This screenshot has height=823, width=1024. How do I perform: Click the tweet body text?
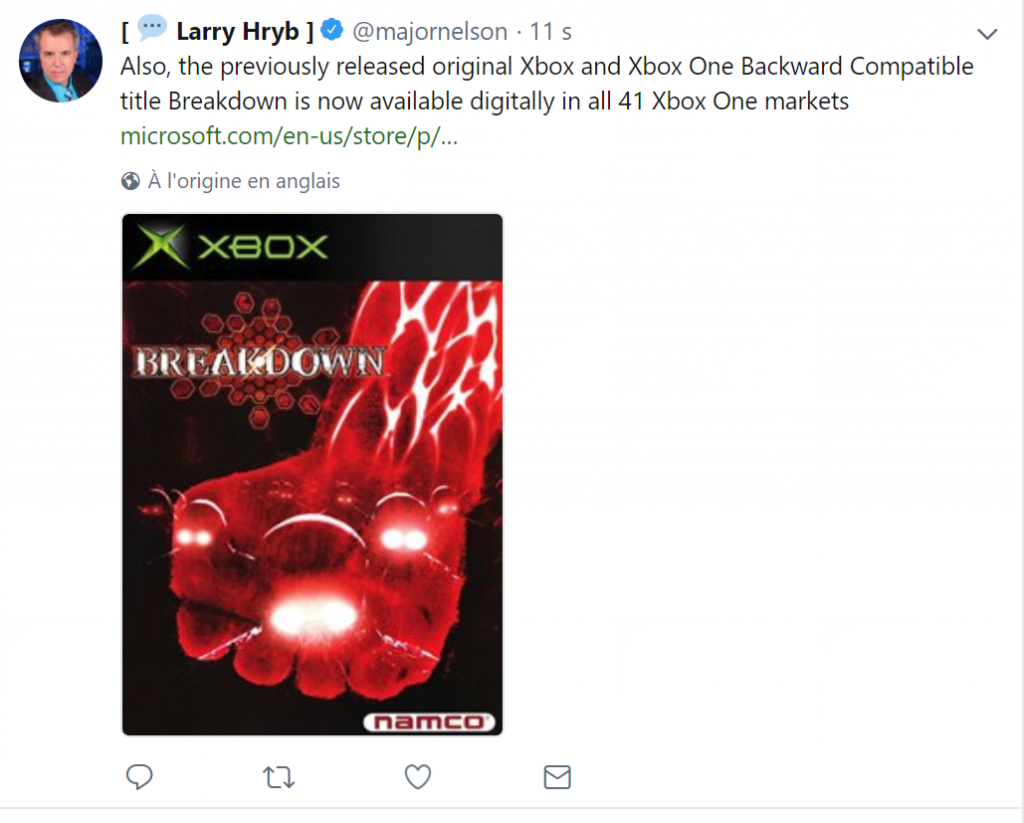click(547, 84)
